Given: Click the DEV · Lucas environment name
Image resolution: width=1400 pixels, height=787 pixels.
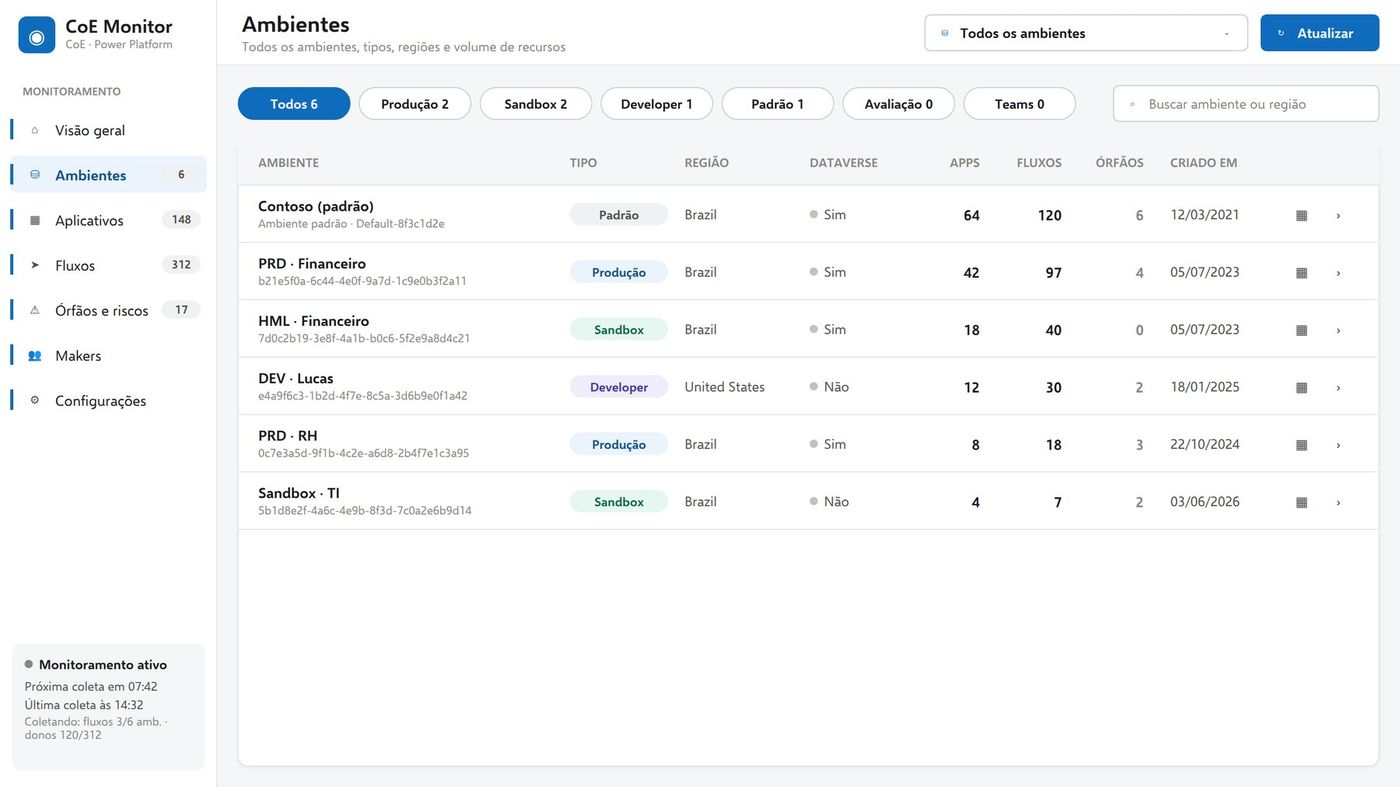Looking at the screenshot, I should coord(296,378).
